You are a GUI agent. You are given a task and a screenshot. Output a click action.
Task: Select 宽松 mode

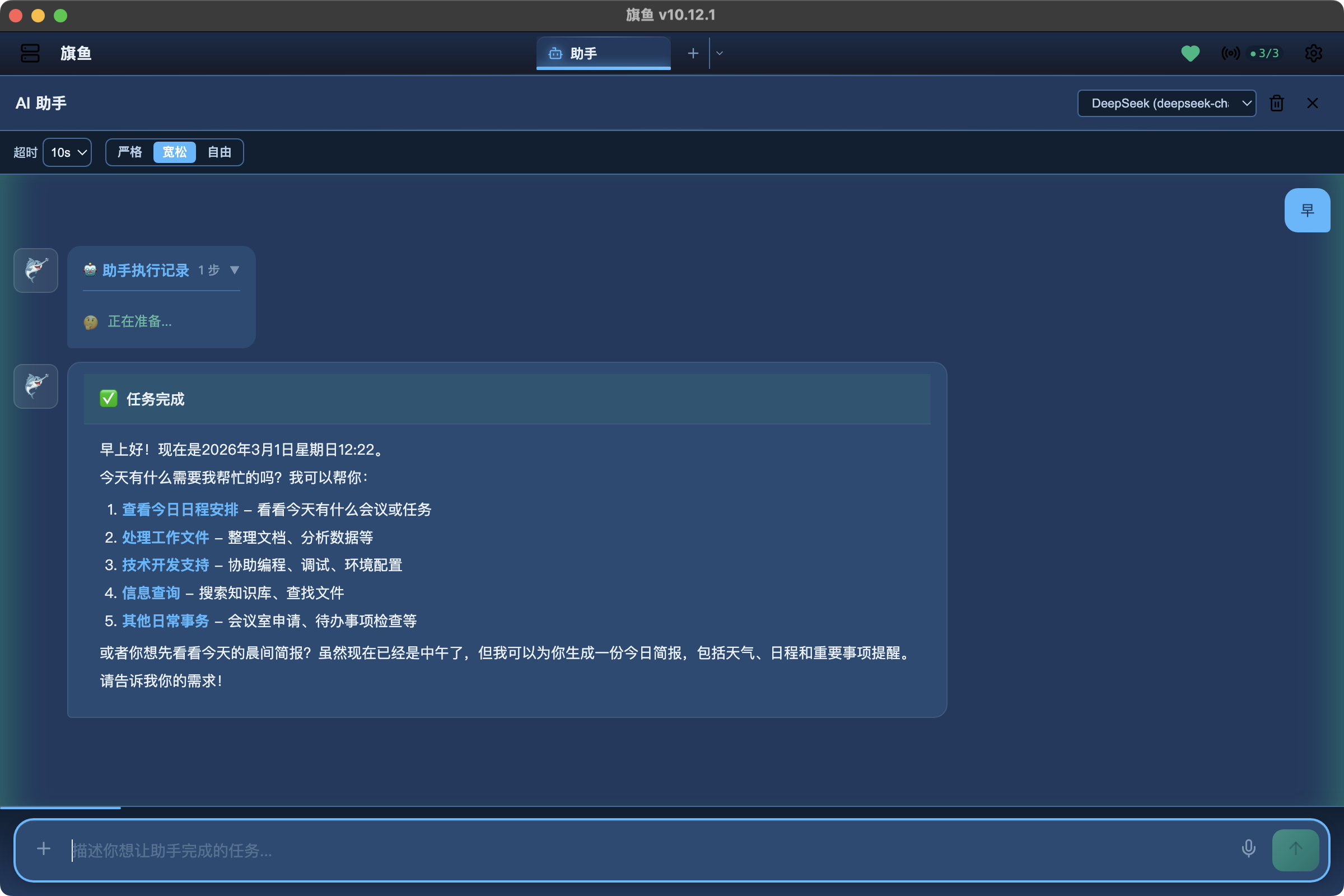174,152
